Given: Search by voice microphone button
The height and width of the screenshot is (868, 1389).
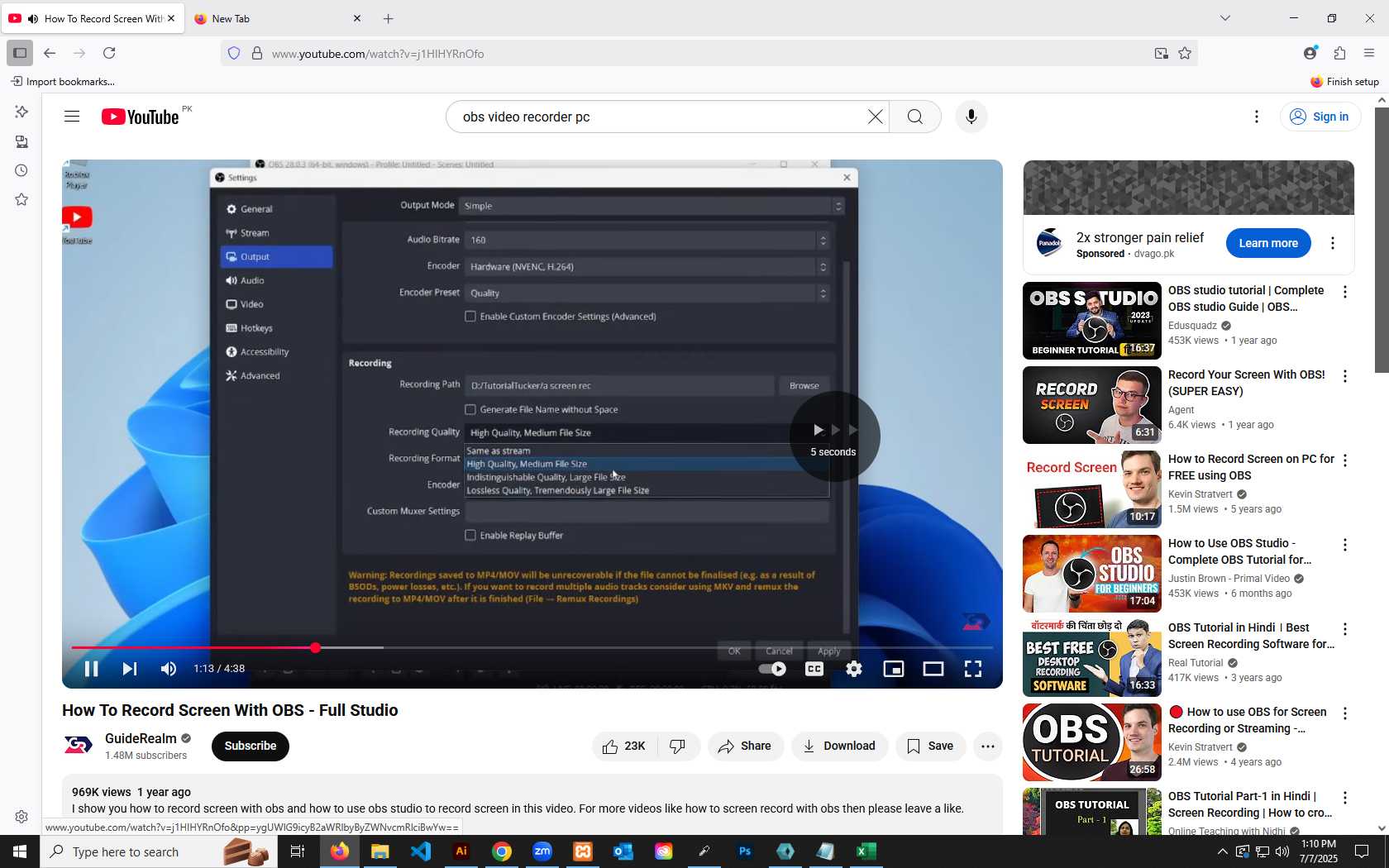Looking at the screenshot, I should pos(971,117).
